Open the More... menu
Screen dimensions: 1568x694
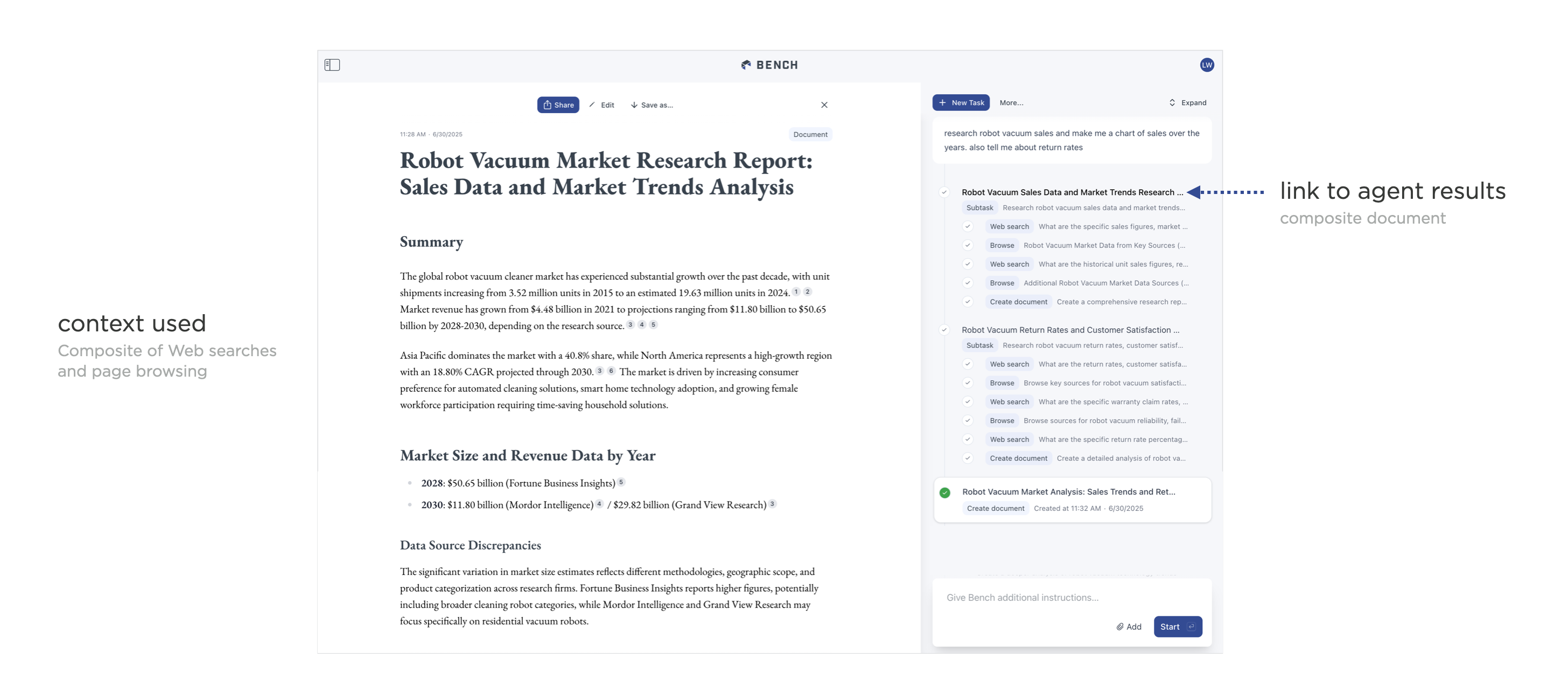[x=1011, y=102]
